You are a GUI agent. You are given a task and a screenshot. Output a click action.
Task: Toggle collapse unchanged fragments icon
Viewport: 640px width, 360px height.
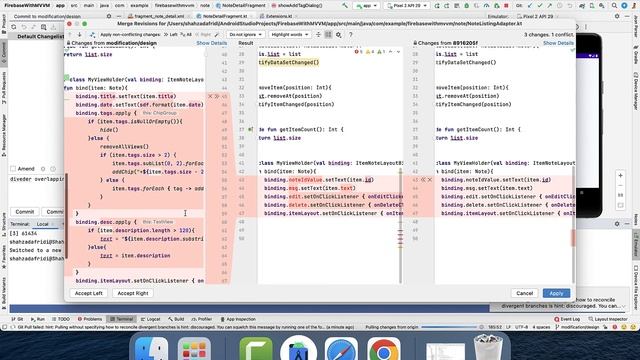[x=318, y=35]
